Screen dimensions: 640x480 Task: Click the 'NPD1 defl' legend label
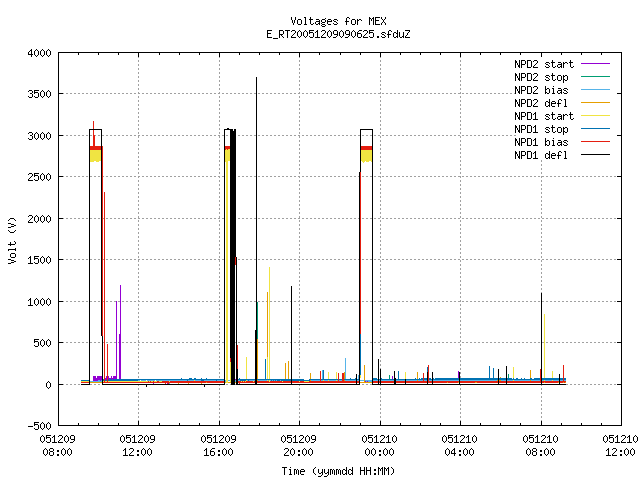541,155
